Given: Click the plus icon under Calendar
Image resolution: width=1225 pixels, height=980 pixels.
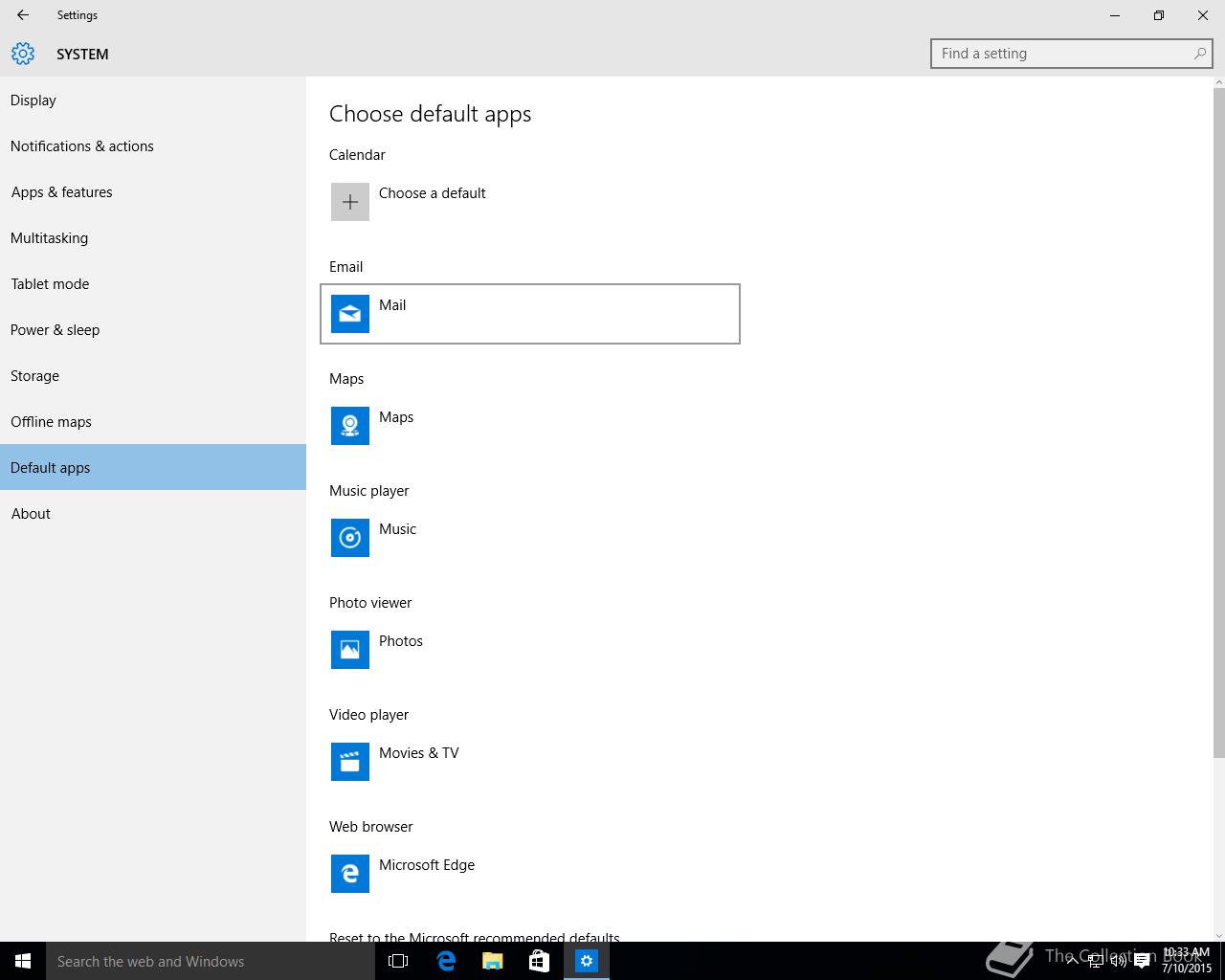Looking at the screenshot, I should coord(350,202).
